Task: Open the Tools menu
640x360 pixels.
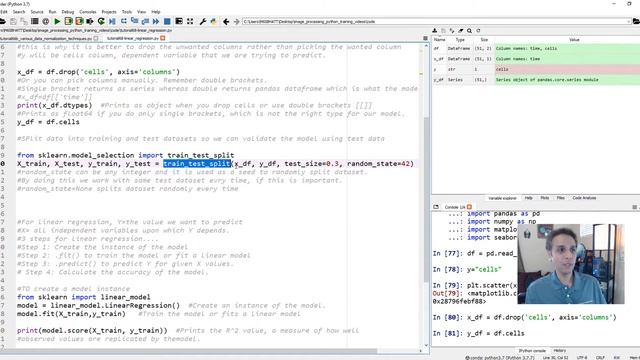Action: tap(127, 12)
